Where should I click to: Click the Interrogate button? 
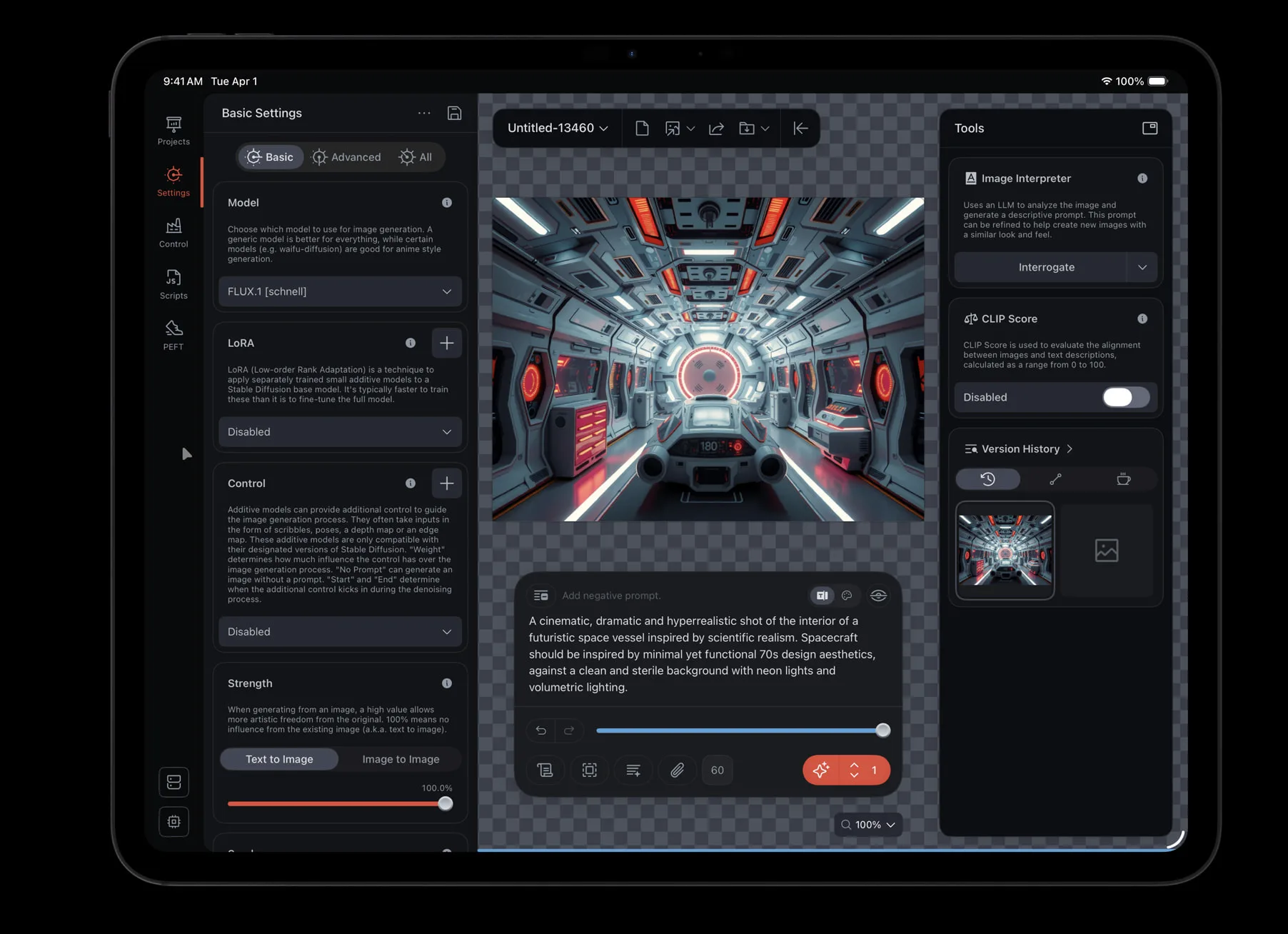[x=1045, y=267]
